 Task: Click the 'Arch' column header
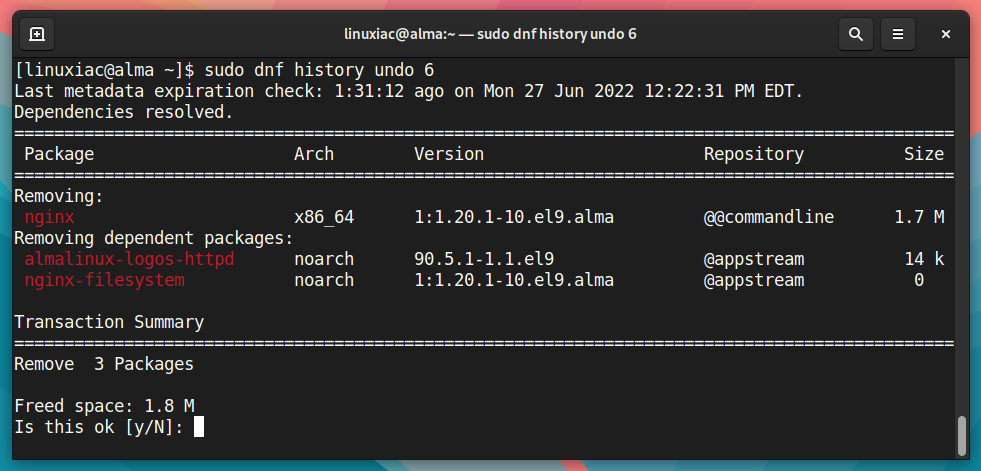[x=314, y=154]
